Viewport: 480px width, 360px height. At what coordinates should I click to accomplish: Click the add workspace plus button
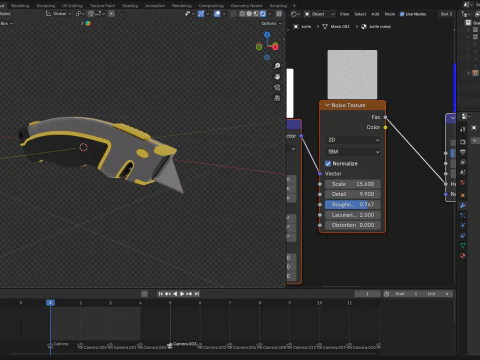click(294, 6)
